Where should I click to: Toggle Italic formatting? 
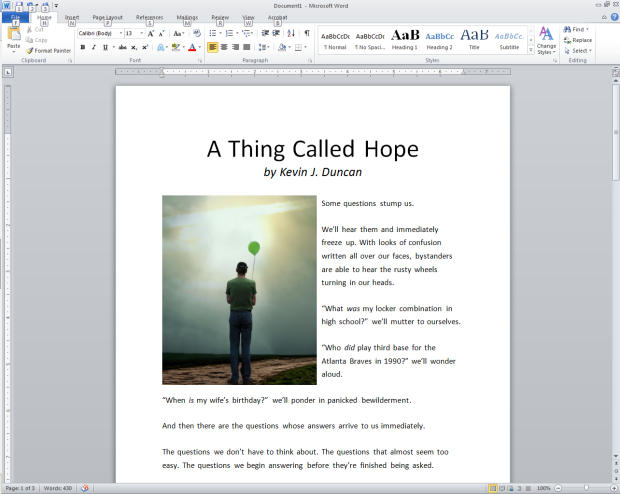[x=94, y=47]
